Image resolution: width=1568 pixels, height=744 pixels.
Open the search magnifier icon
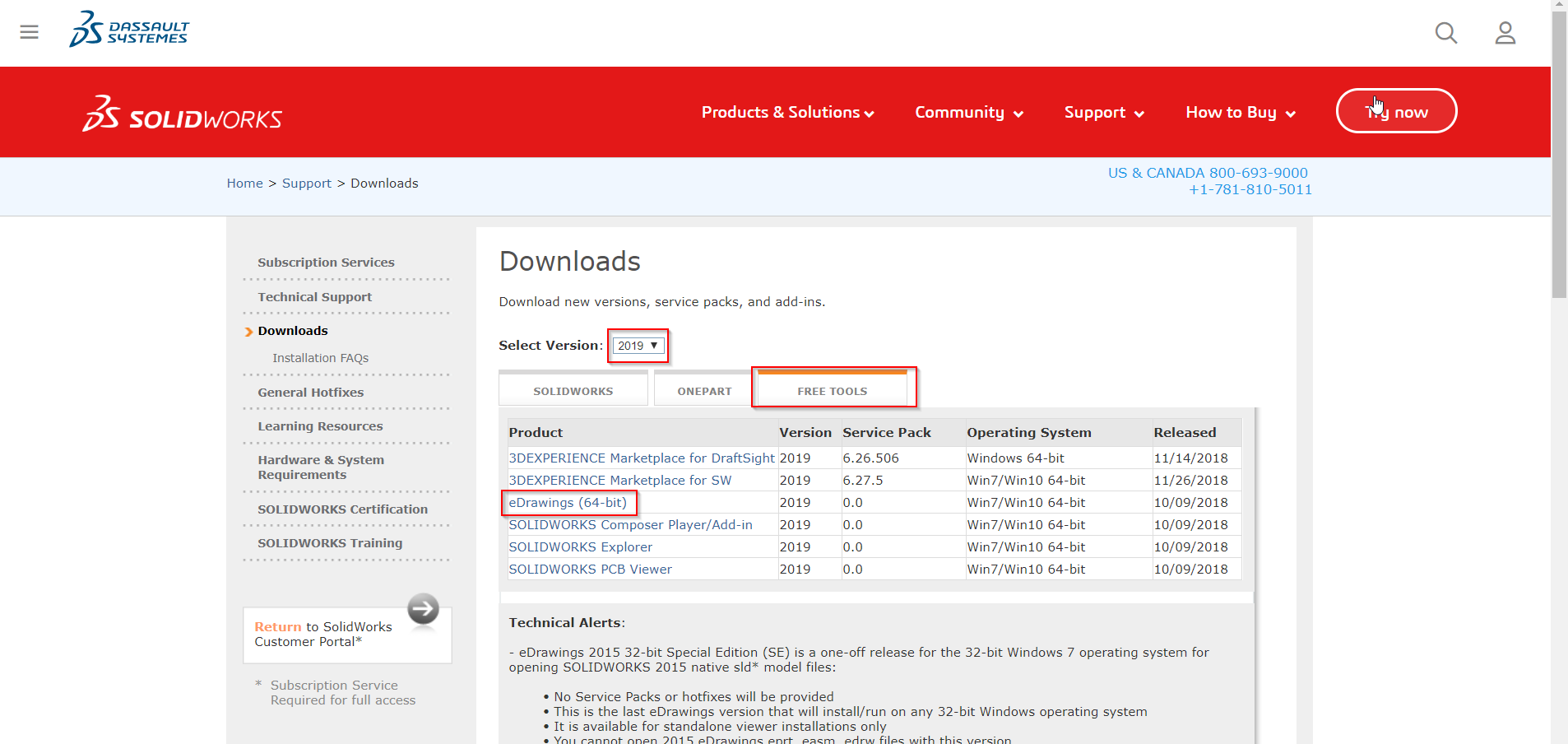1445,33
